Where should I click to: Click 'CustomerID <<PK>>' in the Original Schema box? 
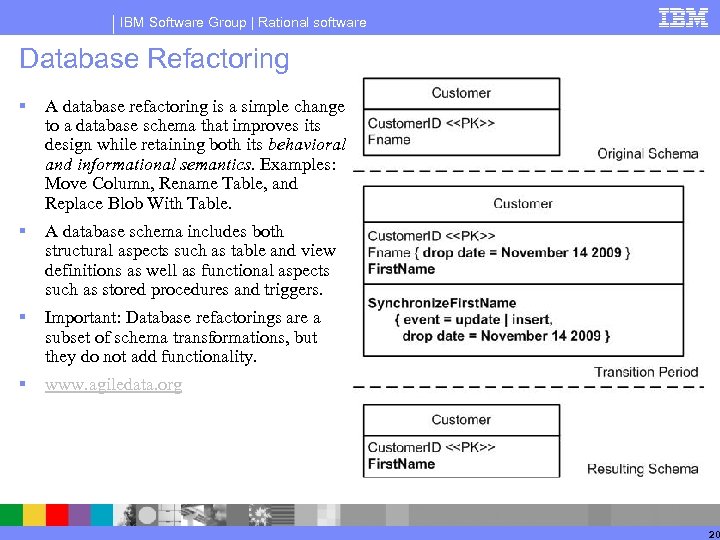click(x=431, y=123)
